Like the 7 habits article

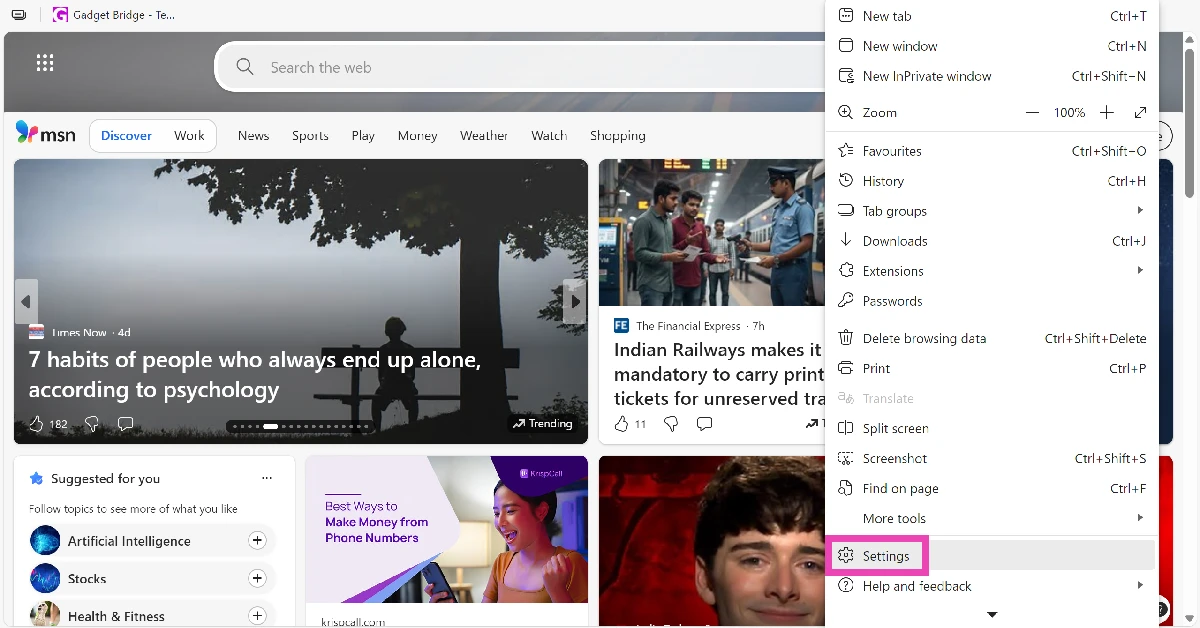[37, 424]
